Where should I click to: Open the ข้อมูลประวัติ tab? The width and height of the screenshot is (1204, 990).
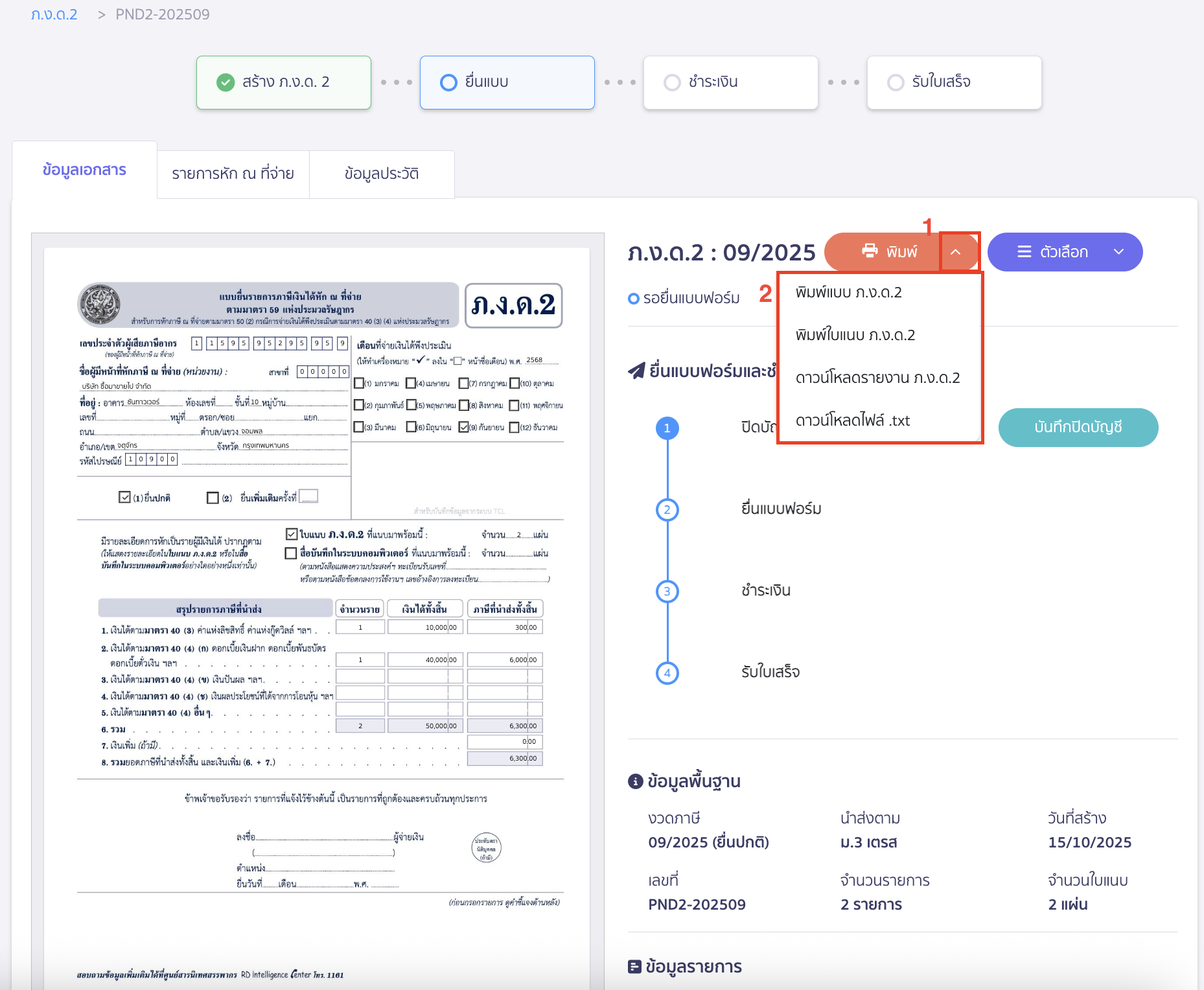381,174
